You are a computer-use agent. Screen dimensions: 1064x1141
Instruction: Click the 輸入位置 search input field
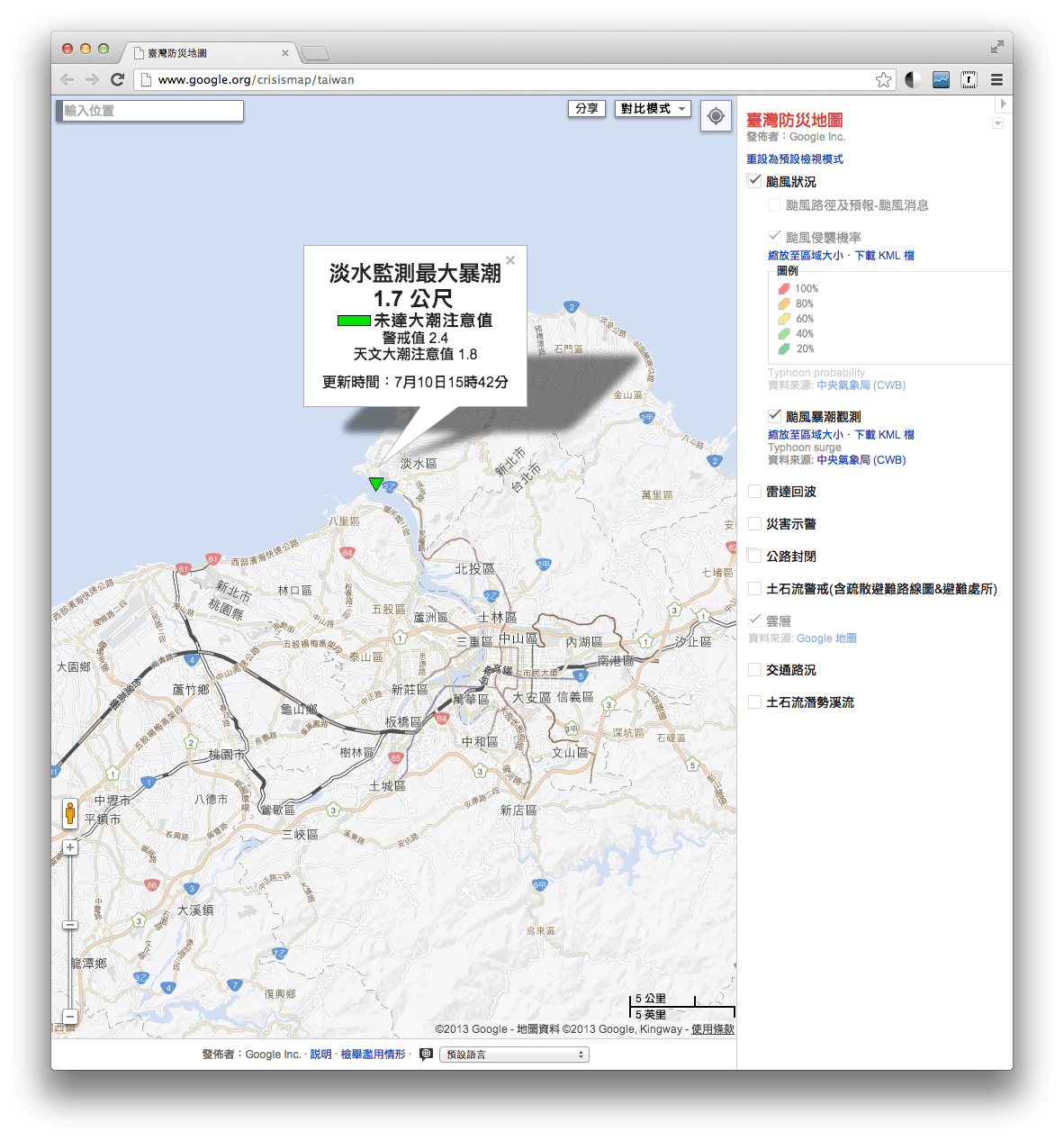coord(149,110)
